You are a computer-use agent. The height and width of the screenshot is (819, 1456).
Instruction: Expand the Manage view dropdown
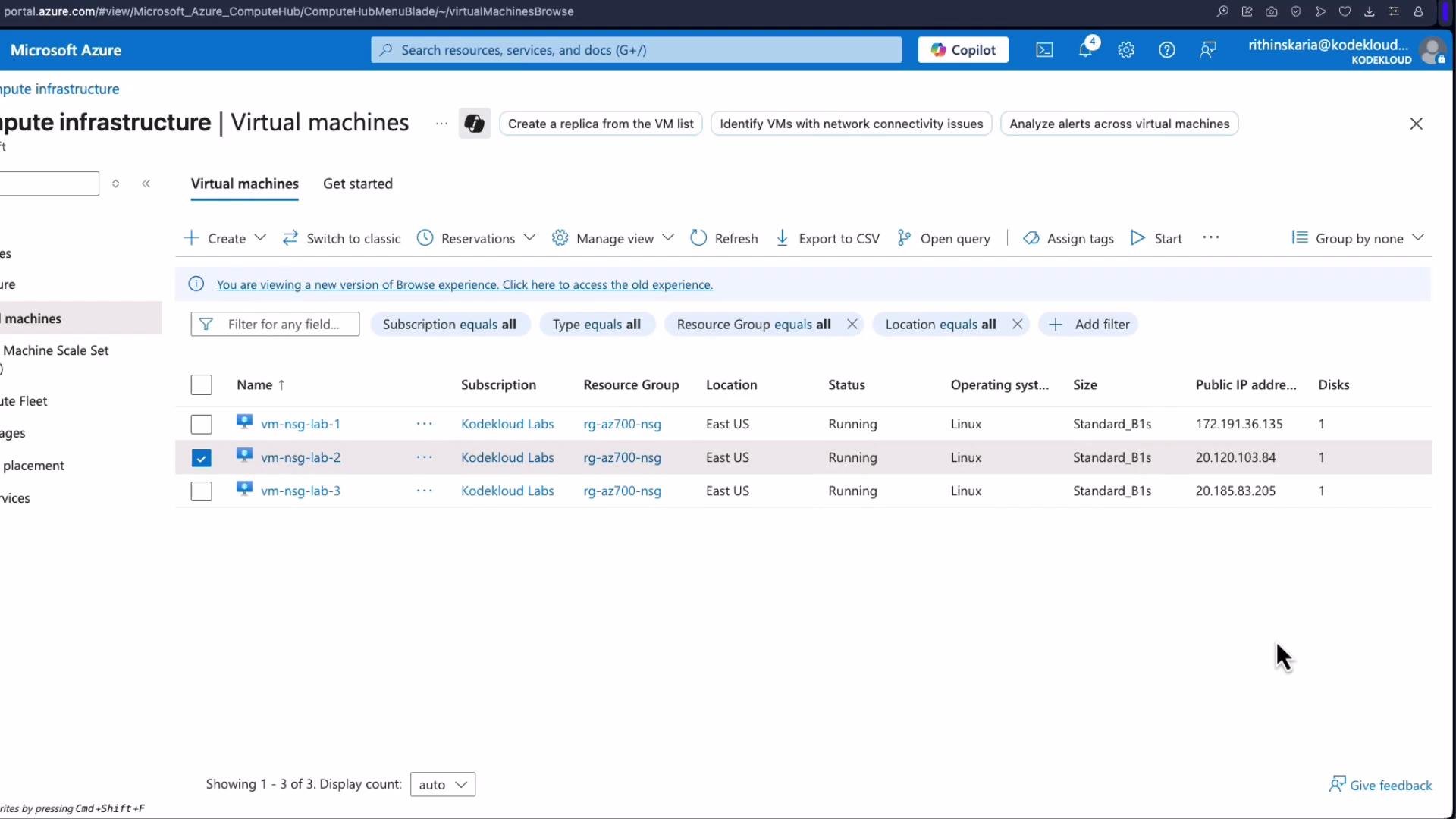(613, 238)
